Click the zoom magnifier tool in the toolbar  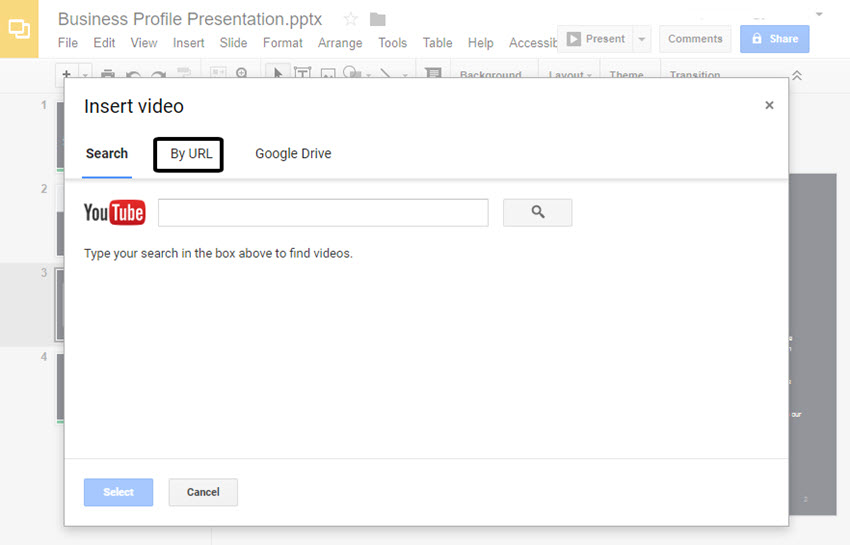coord(242,73)
